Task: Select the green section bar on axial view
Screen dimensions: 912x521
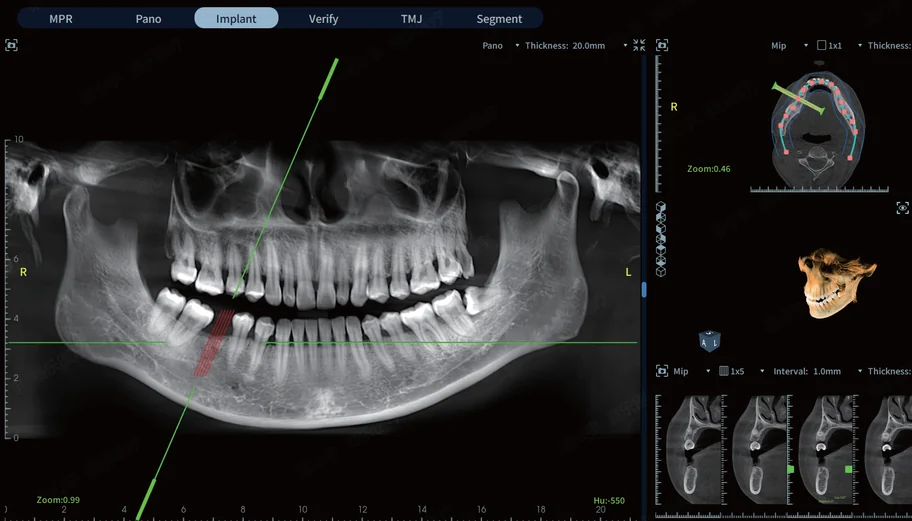Action: click(x=798, y=98)
